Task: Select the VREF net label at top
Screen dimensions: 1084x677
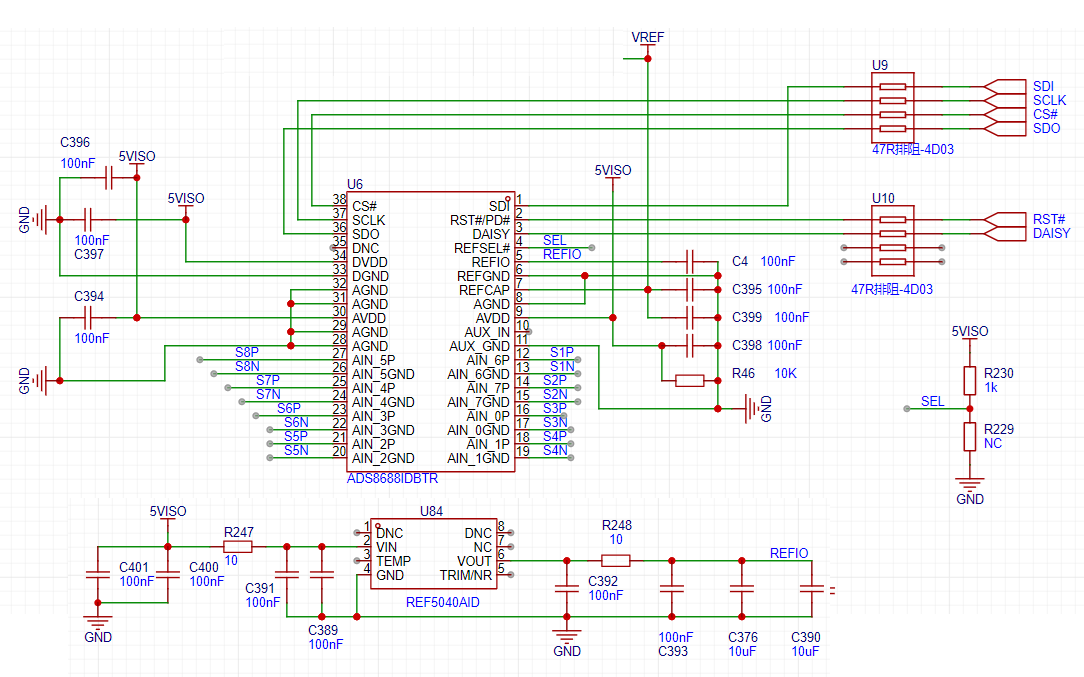Action: 647,37
